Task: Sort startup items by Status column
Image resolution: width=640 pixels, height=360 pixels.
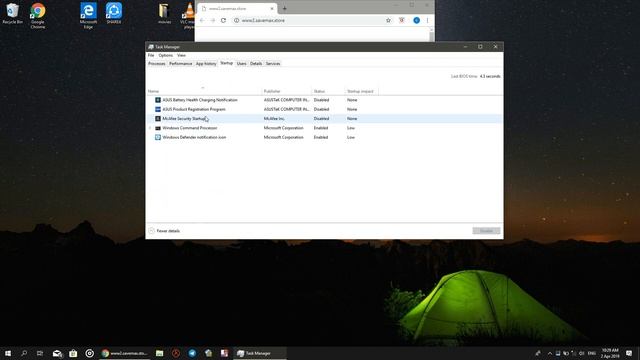Action: pos(328,91)
